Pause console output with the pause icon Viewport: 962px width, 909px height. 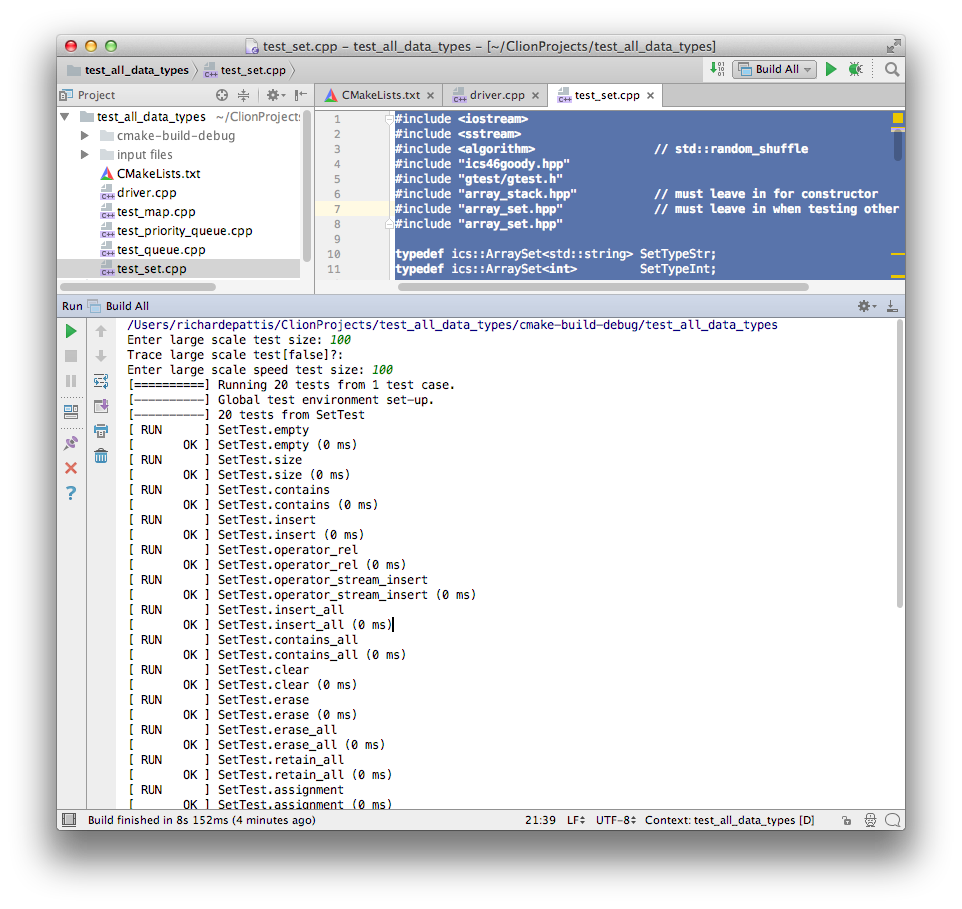coord(70,380)
